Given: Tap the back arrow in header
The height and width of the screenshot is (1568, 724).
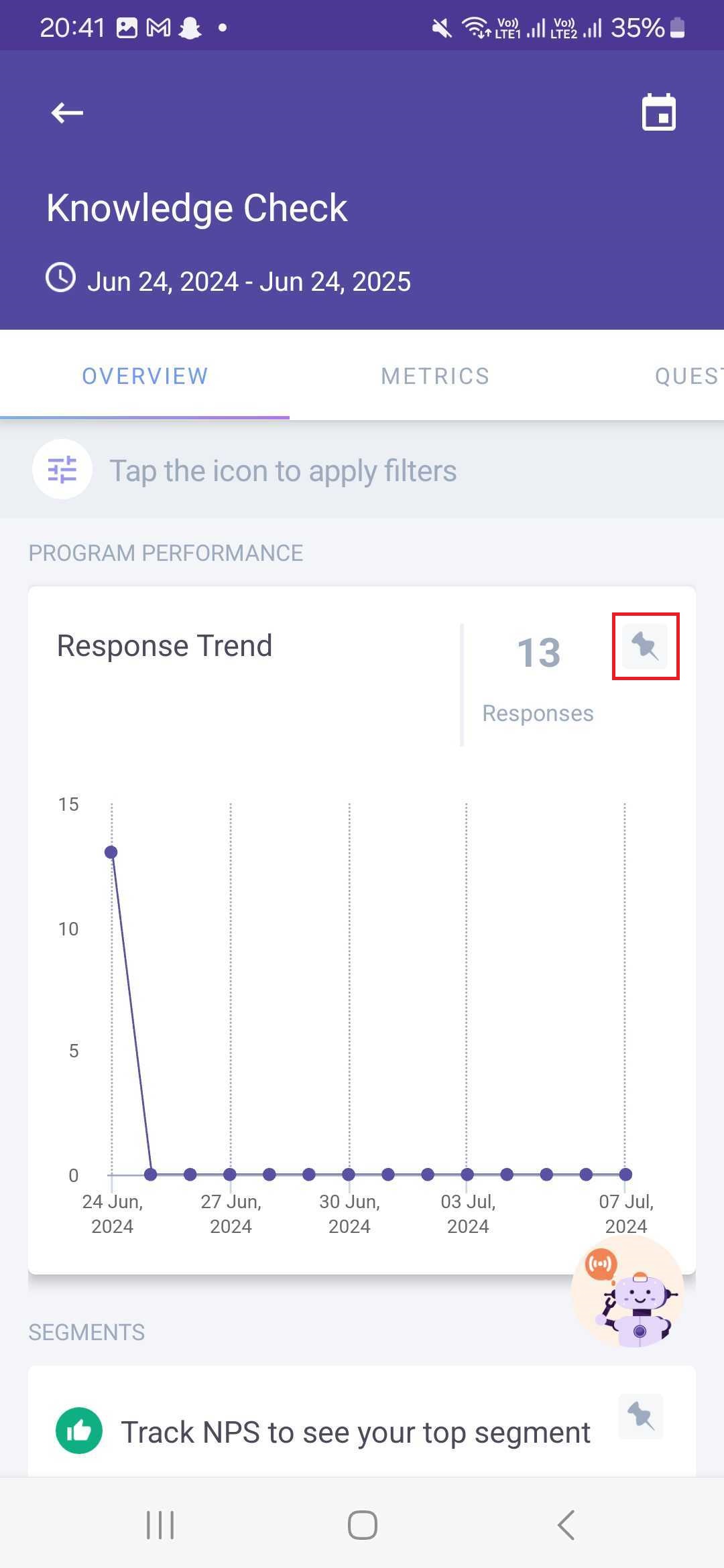Looking at the screenshot, I should [67, 113].
